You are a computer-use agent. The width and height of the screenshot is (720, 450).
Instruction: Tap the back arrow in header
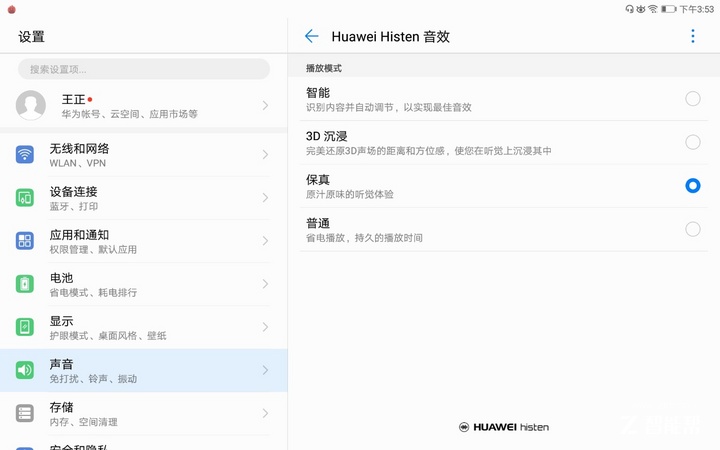click(x=311, y=36)
